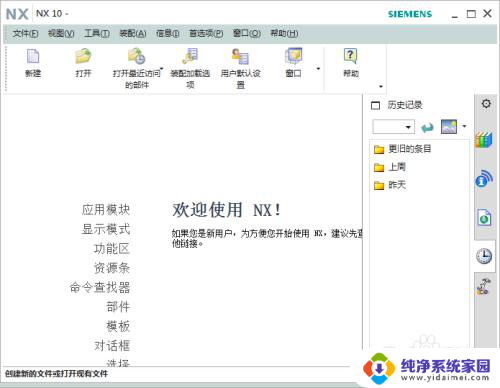Open toolbar options arrow below 帮助
Screen dimensions: 500x388
381,87
